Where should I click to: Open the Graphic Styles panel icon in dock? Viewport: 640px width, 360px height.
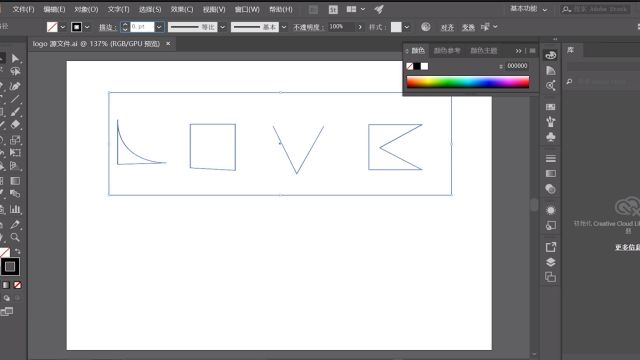tap(551, 225)
